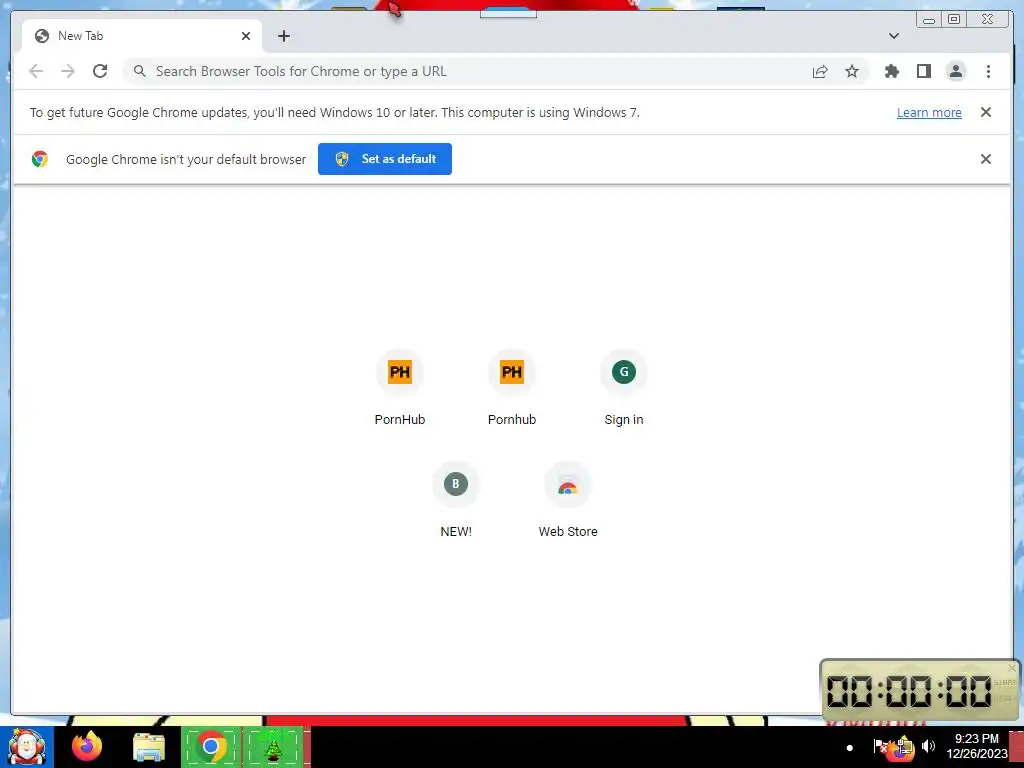Open the Sign in shortcut tile
The width and height of the screenshot is (1024, 768).
(x=624, y=388)
